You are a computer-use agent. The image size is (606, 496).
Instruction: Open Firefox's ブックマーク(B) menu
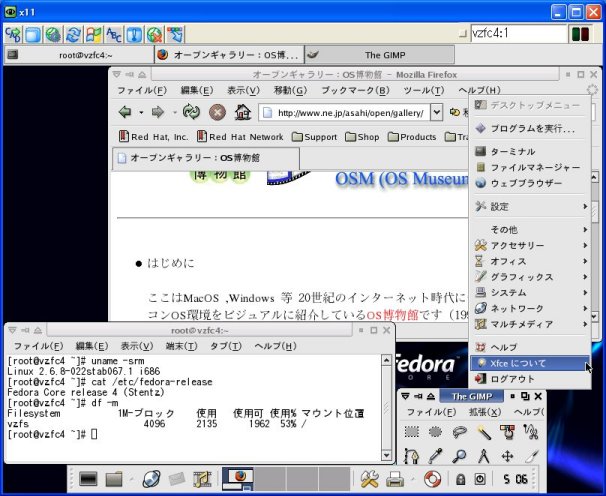355,90
